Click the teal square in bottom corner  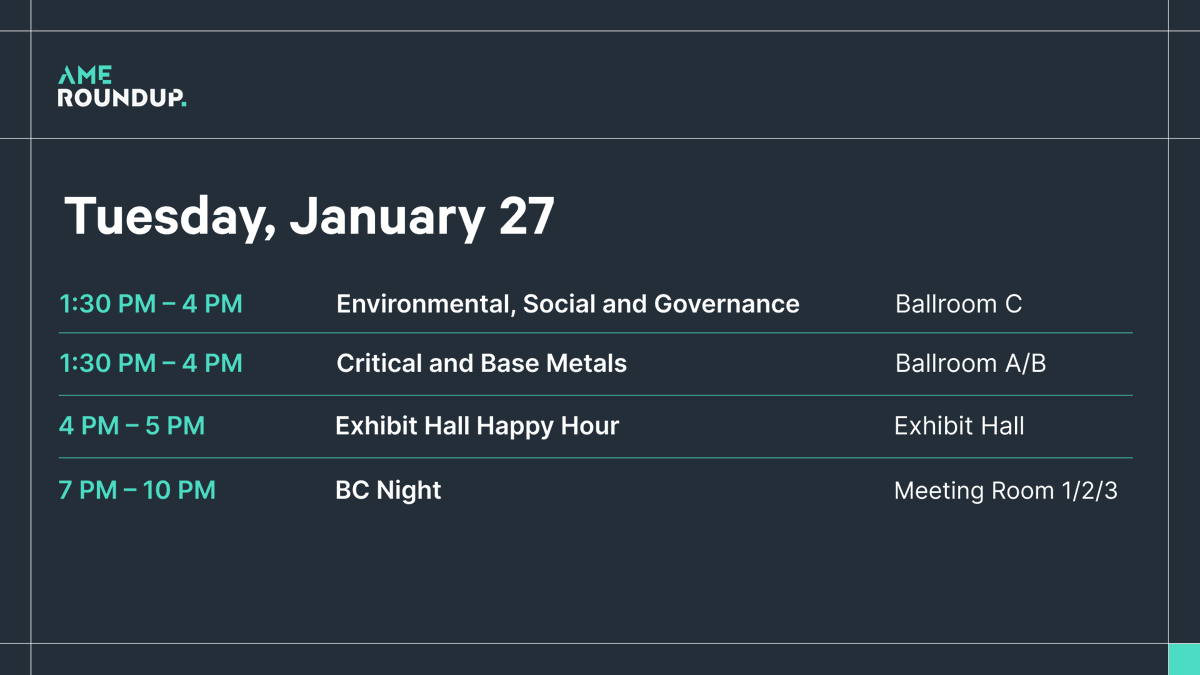(x=1184, y=659)
